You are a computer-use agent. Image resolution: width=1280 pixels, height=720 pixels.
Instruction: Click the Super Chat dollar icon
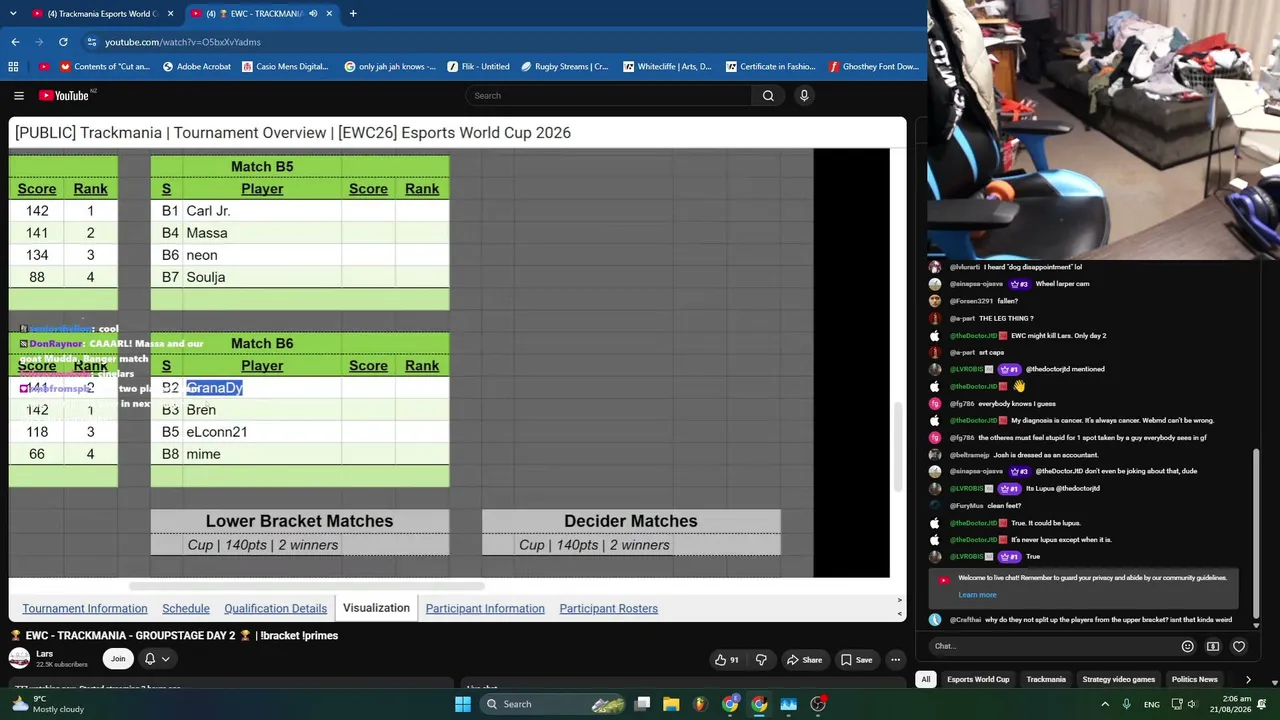coord(1213,647)
